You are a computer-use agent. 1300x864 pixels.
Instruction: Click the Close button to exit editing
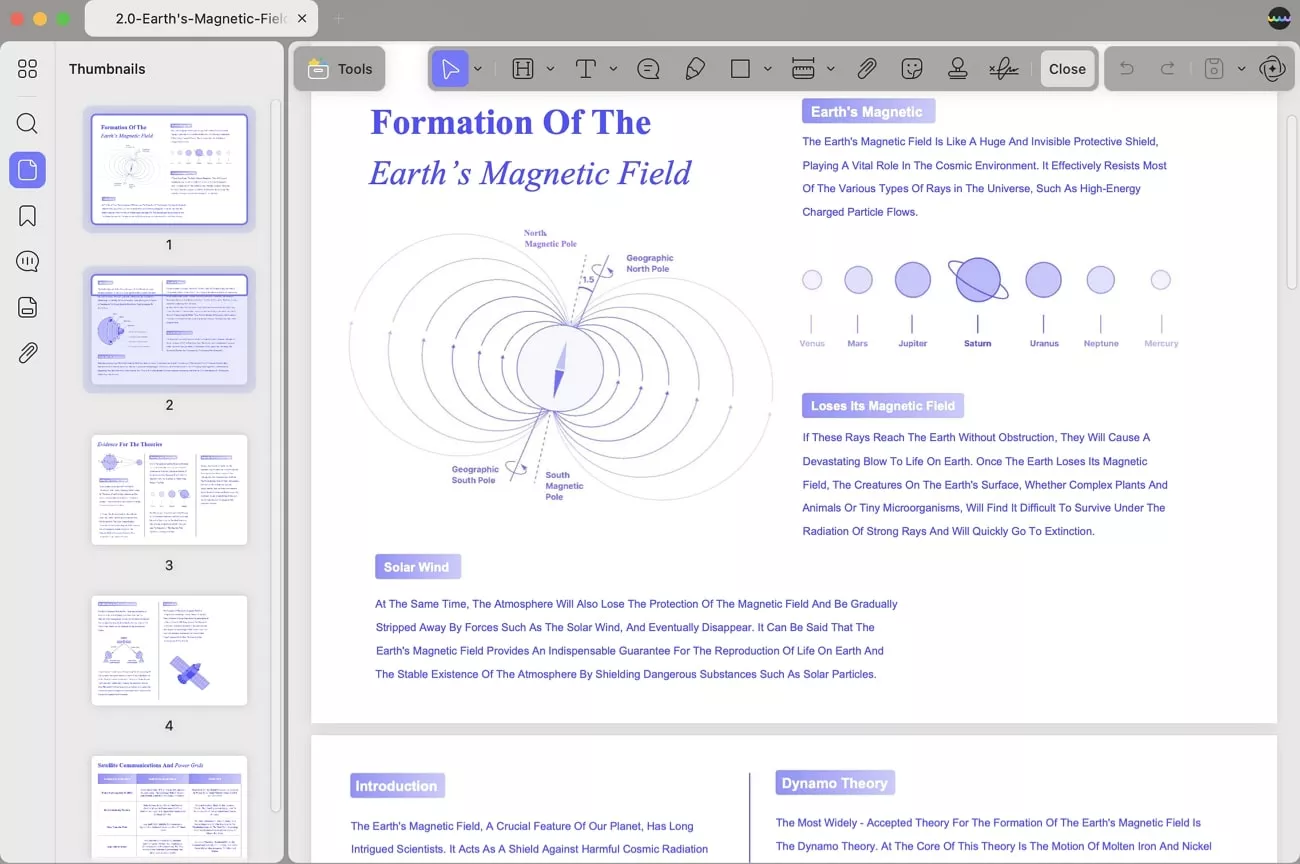coord(1067,68)
